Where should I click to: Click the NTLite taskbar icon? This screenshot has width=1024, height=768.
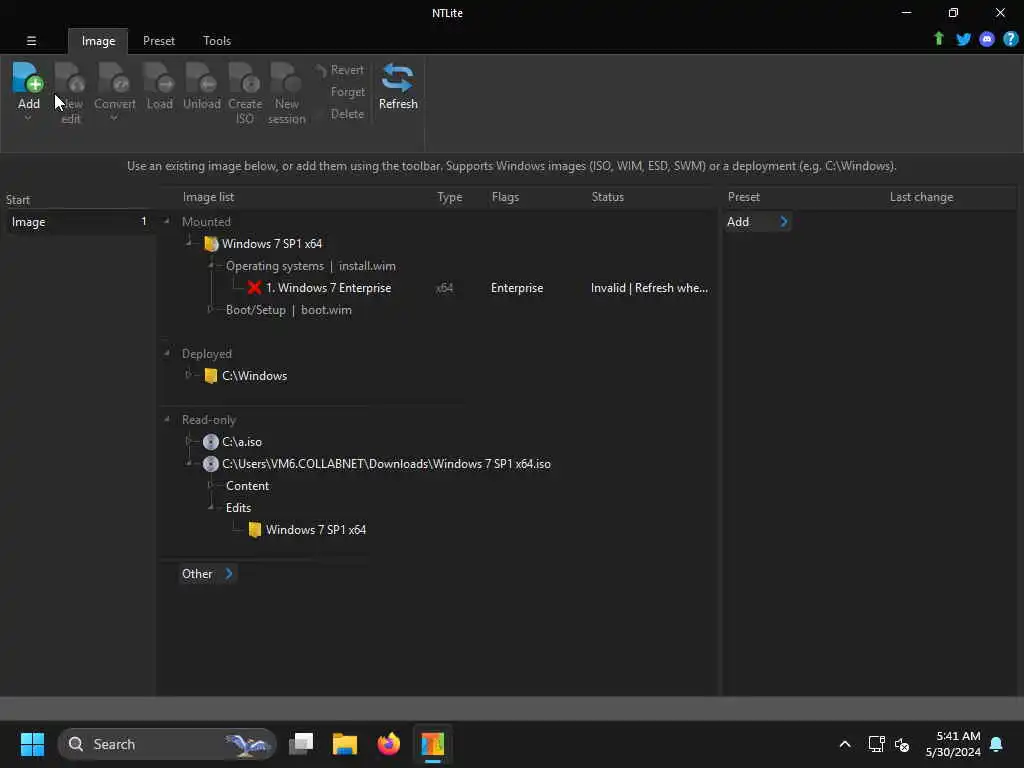432,744
